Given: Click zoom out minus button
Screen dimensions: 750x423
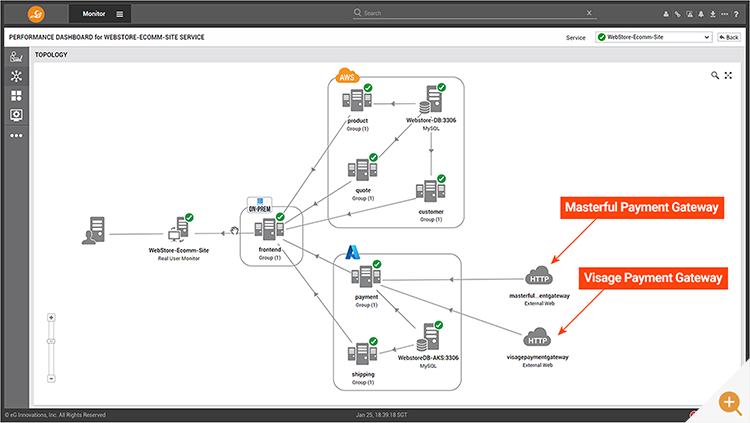Looking at the screenshot, I should (51, 378).
